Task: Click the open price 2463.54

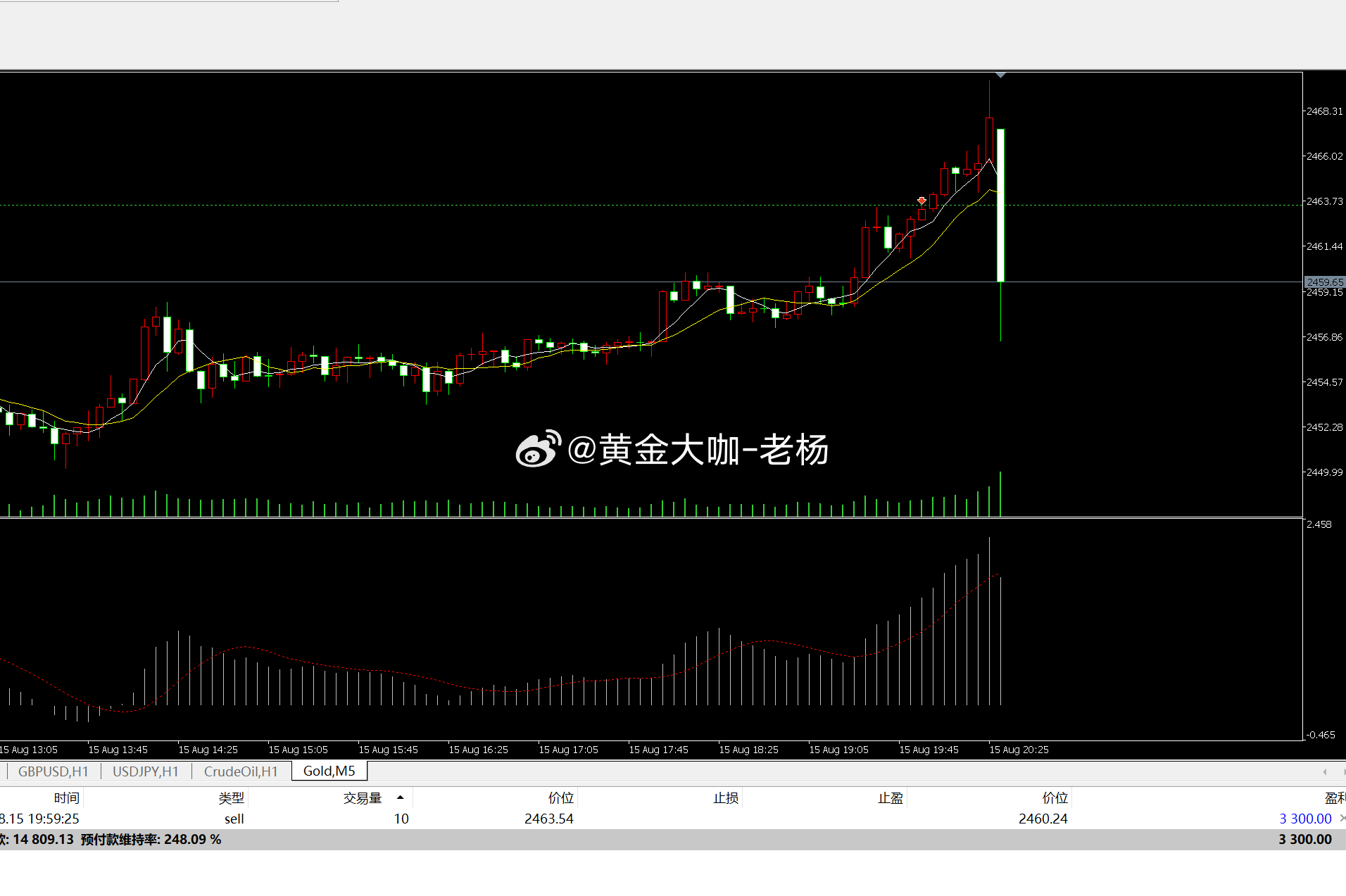Action: [x=549, y=819]
